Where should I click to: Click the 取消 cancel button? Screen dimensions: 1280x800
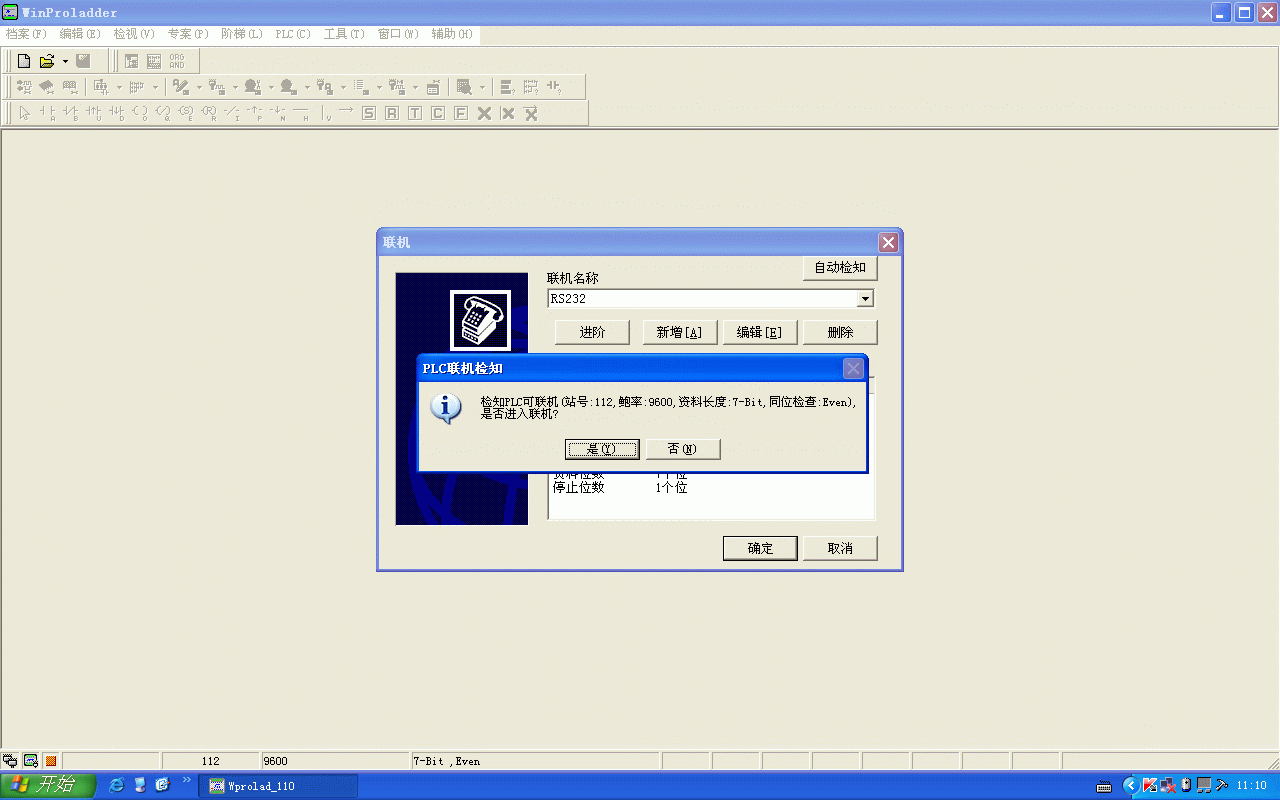pyautogui.click(x=840, y=548)
